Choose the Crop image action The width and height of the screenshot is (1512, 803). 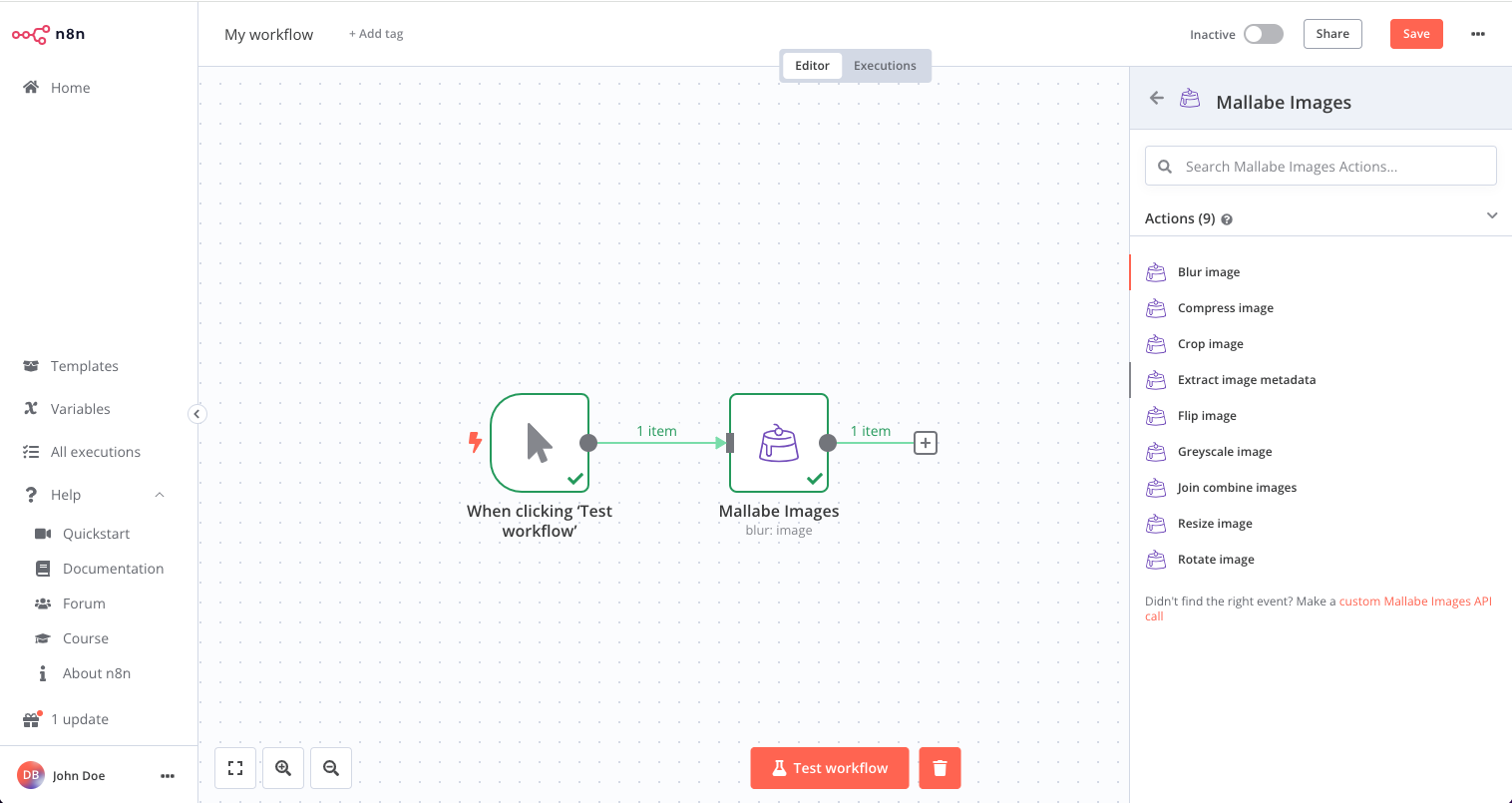1321,344
